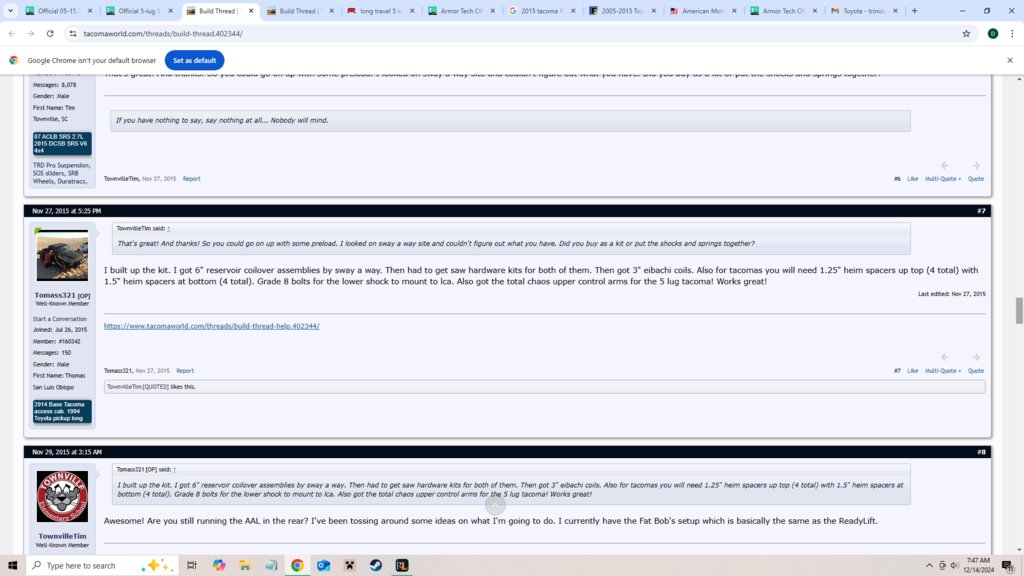Open a new tab with plus button
Screen dimensions: 1024x576
[x=914, y=10]
